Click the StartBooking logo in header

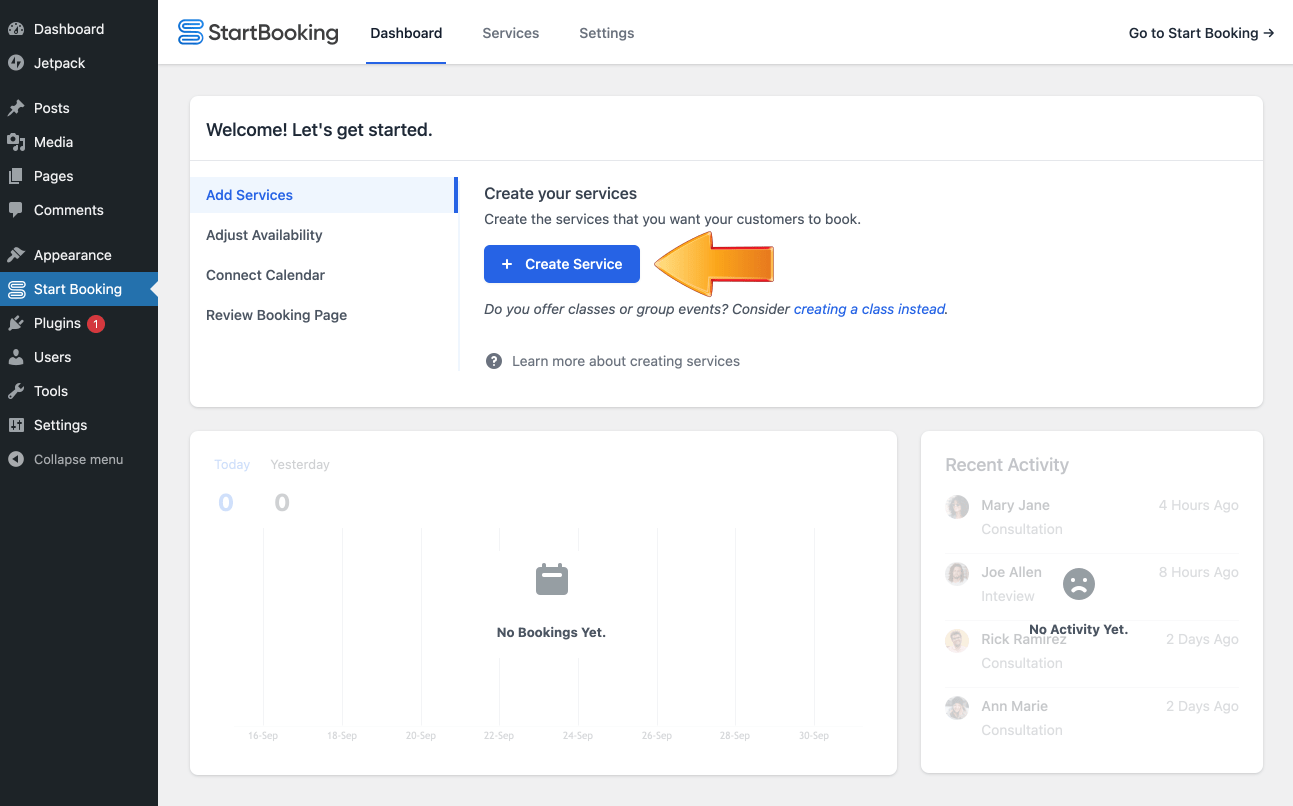click(258, 33)
